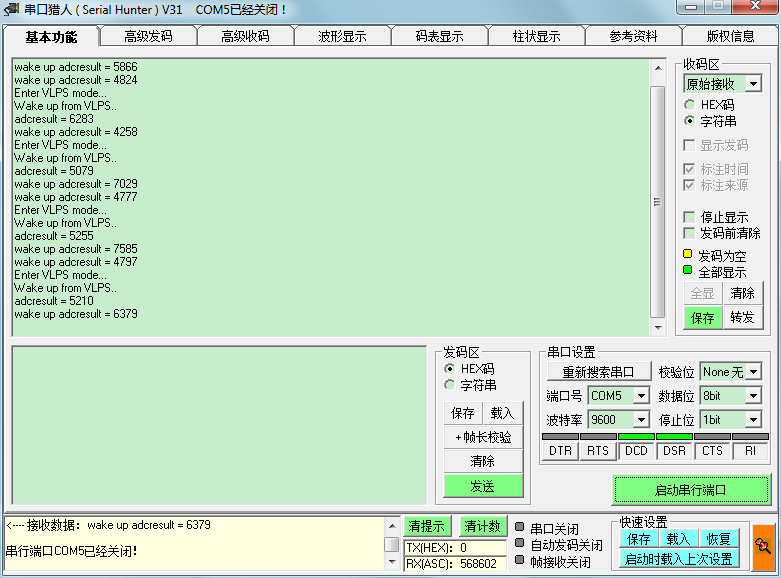Click green 保存 in the receive area
The image size is (781, 578).
tap(703, 317)
